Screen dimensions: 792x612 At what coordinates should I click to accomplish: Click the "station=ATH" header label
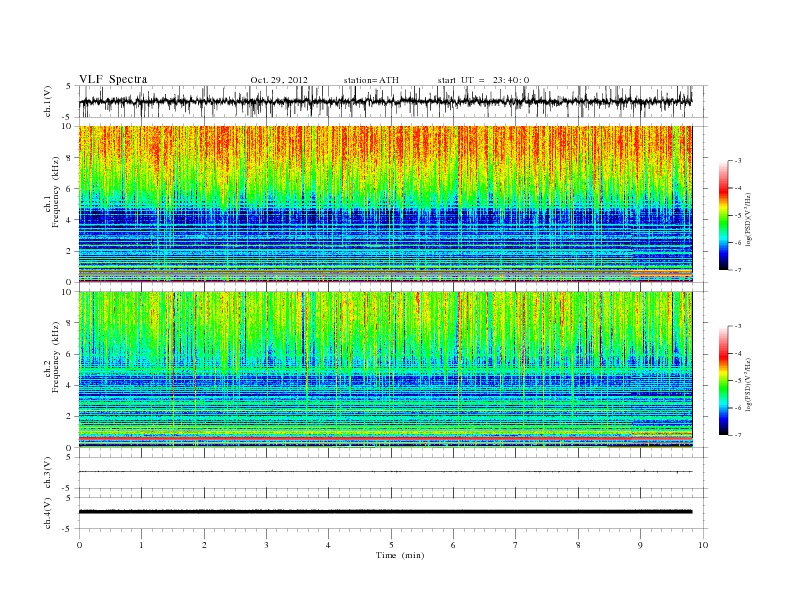coord(371,80)
